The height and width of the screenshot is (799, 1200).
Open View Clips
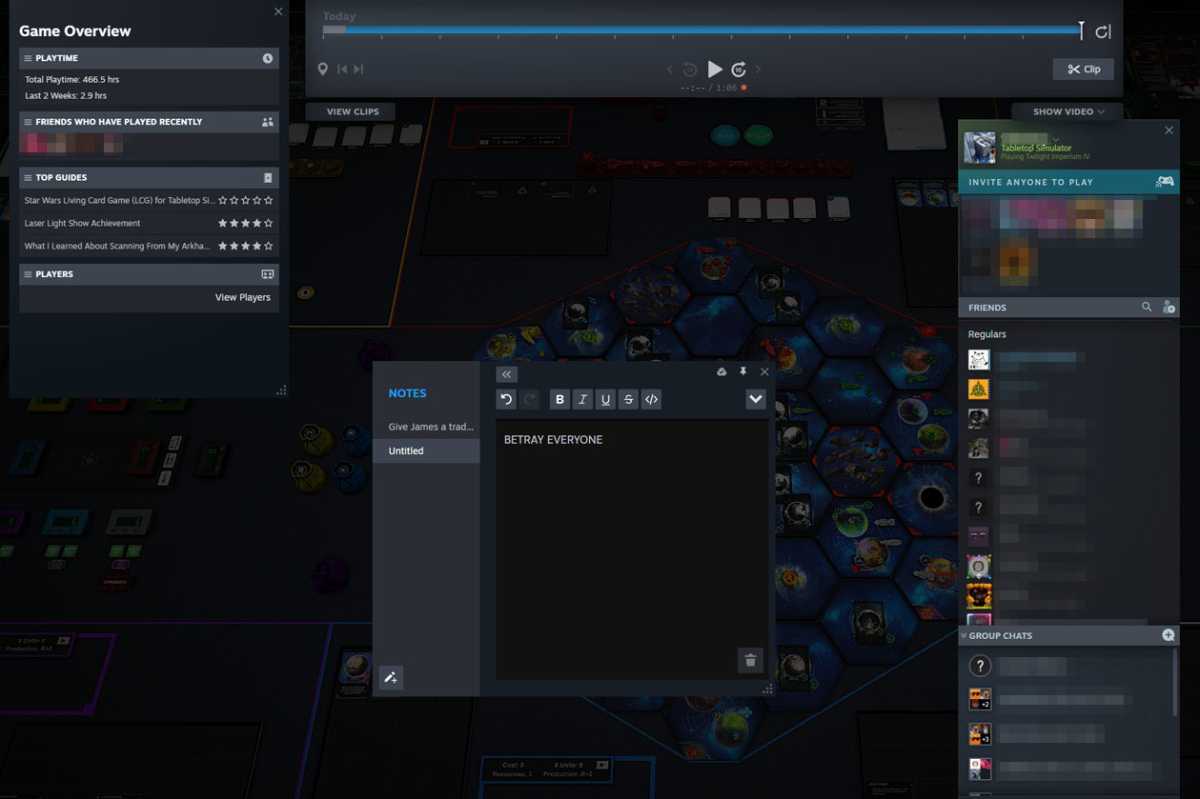352,112
